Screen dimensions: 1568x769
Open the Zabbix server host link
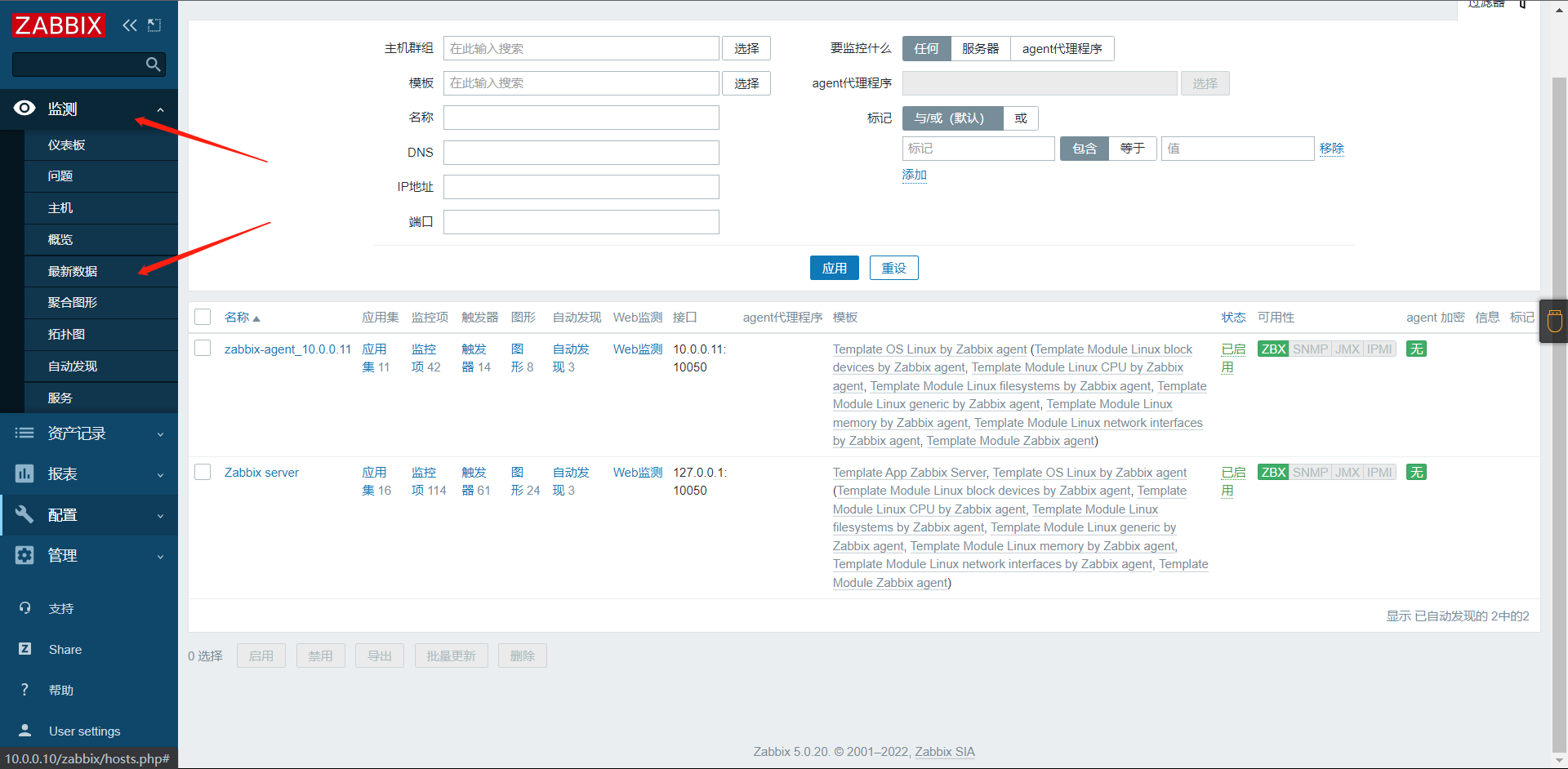(x=261, y=472)
